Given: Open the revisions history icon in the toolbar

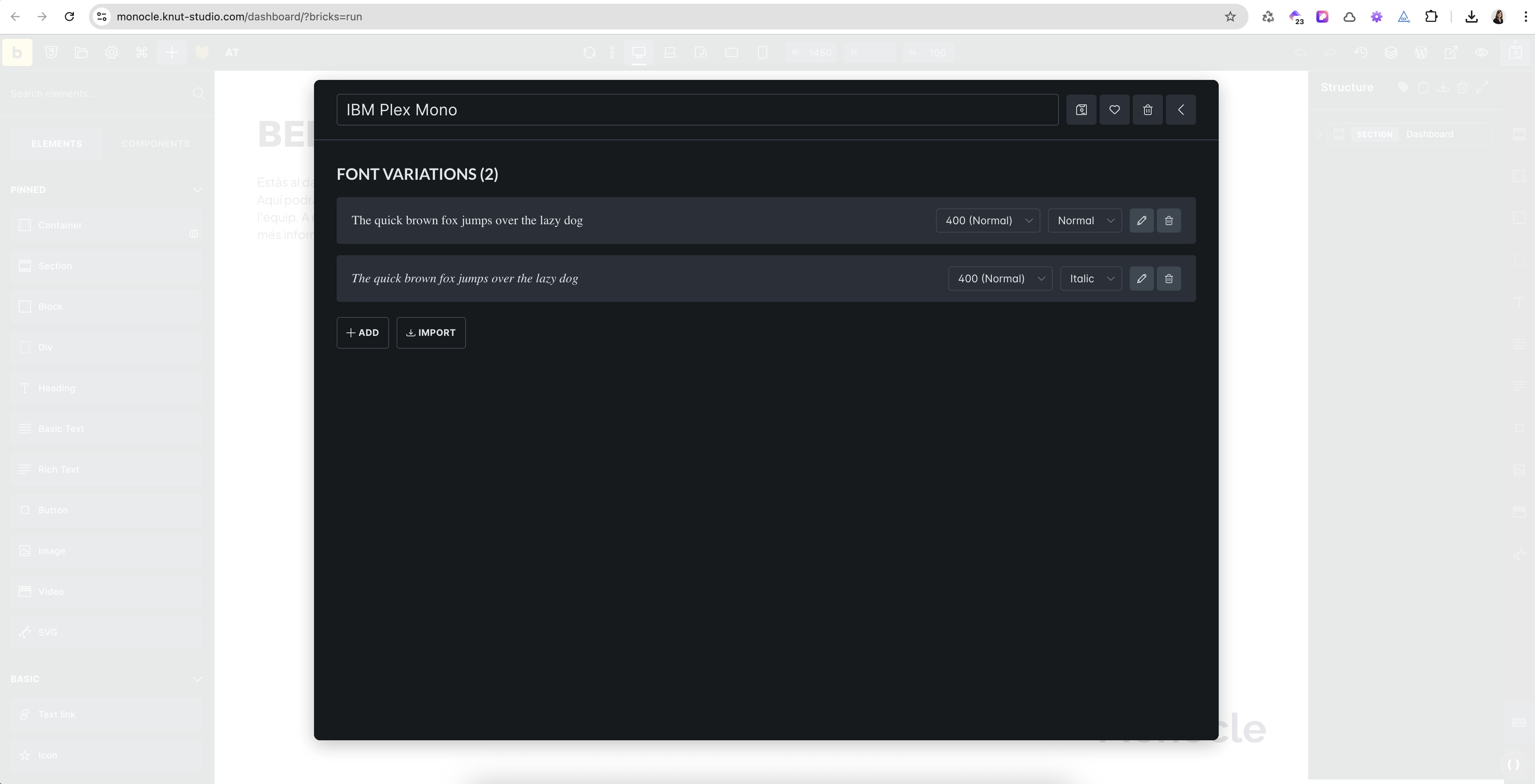Looking at the screenshot, I should (1361, 52).
